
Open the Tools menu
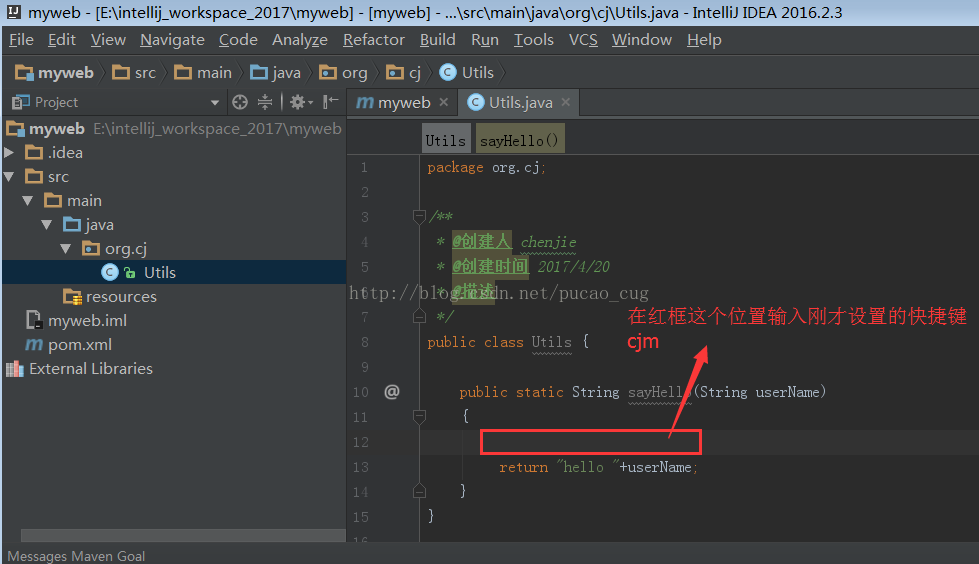[533, 40]
